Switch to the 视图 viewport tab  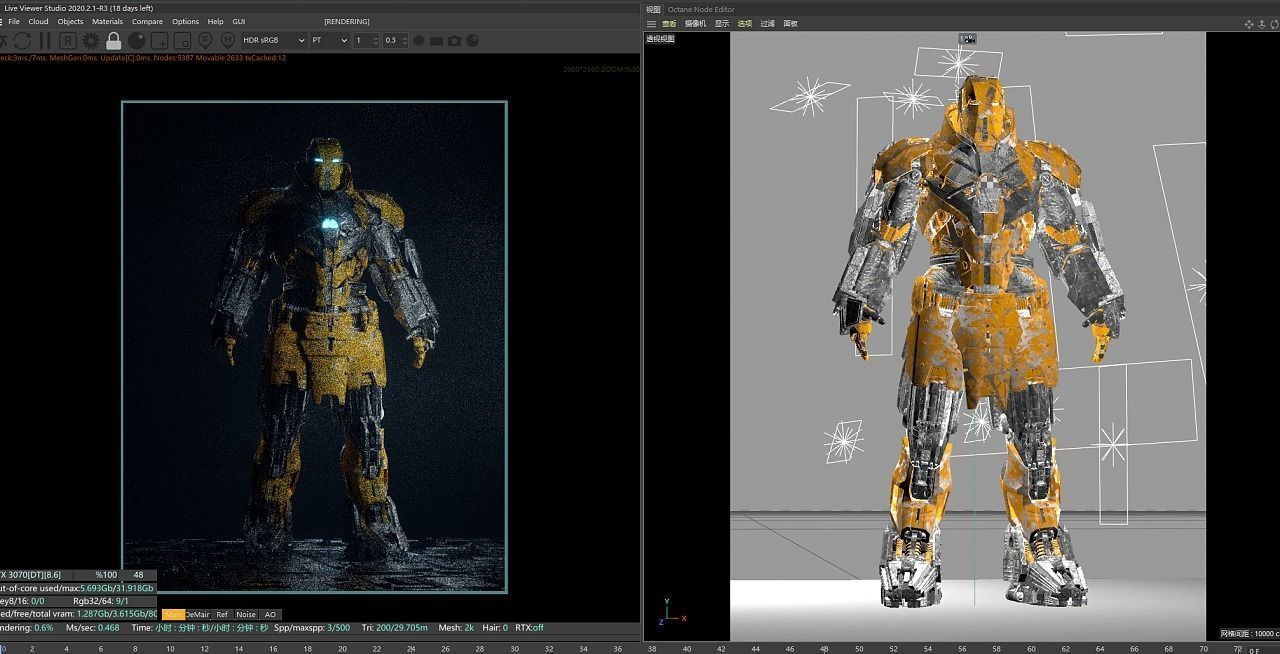coord(653,9)
